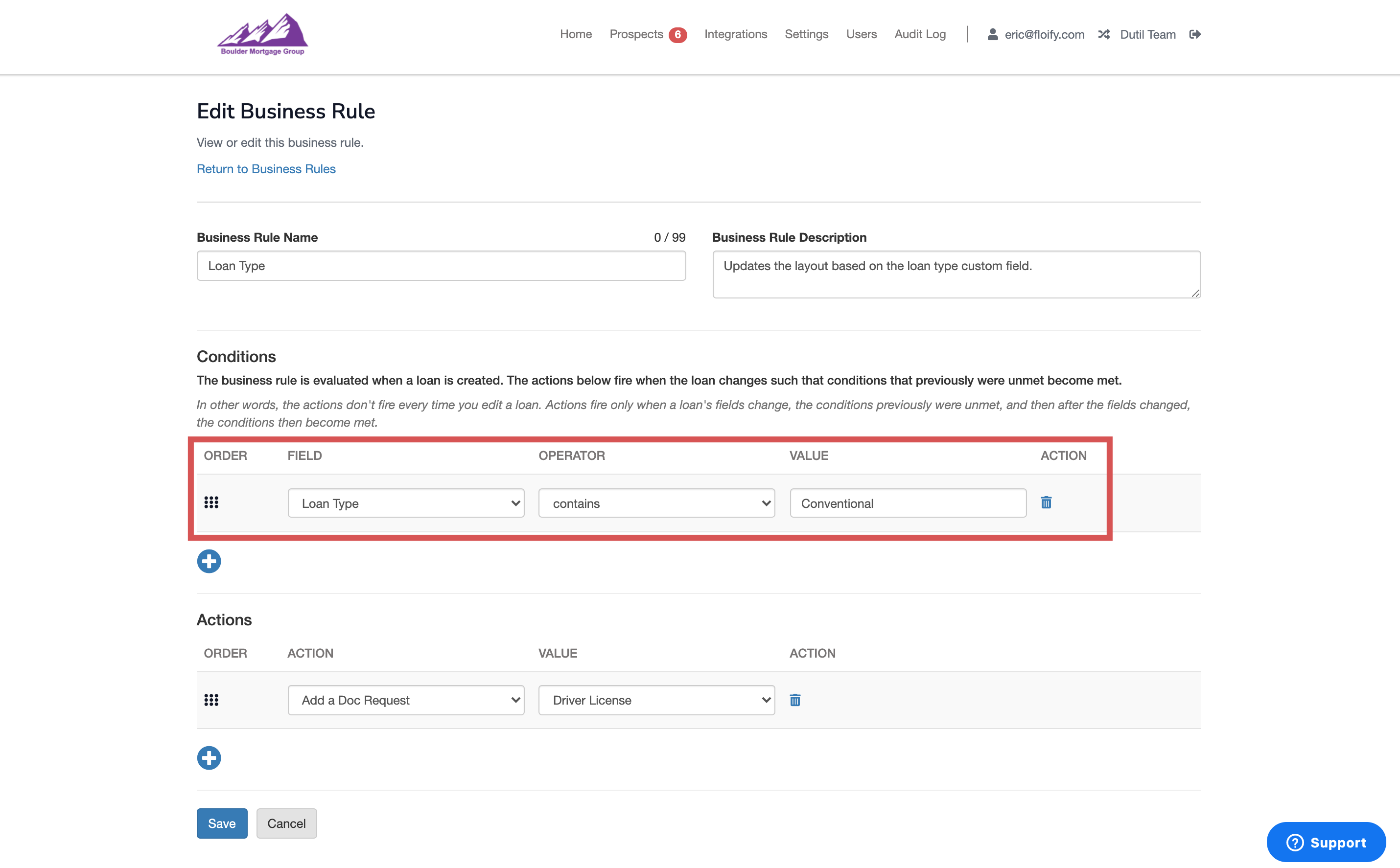Image resolution: width=1400 pixels, height=868 pixels.
Task: Click the Dutil Team label
Action: (x=1147, y=35)
